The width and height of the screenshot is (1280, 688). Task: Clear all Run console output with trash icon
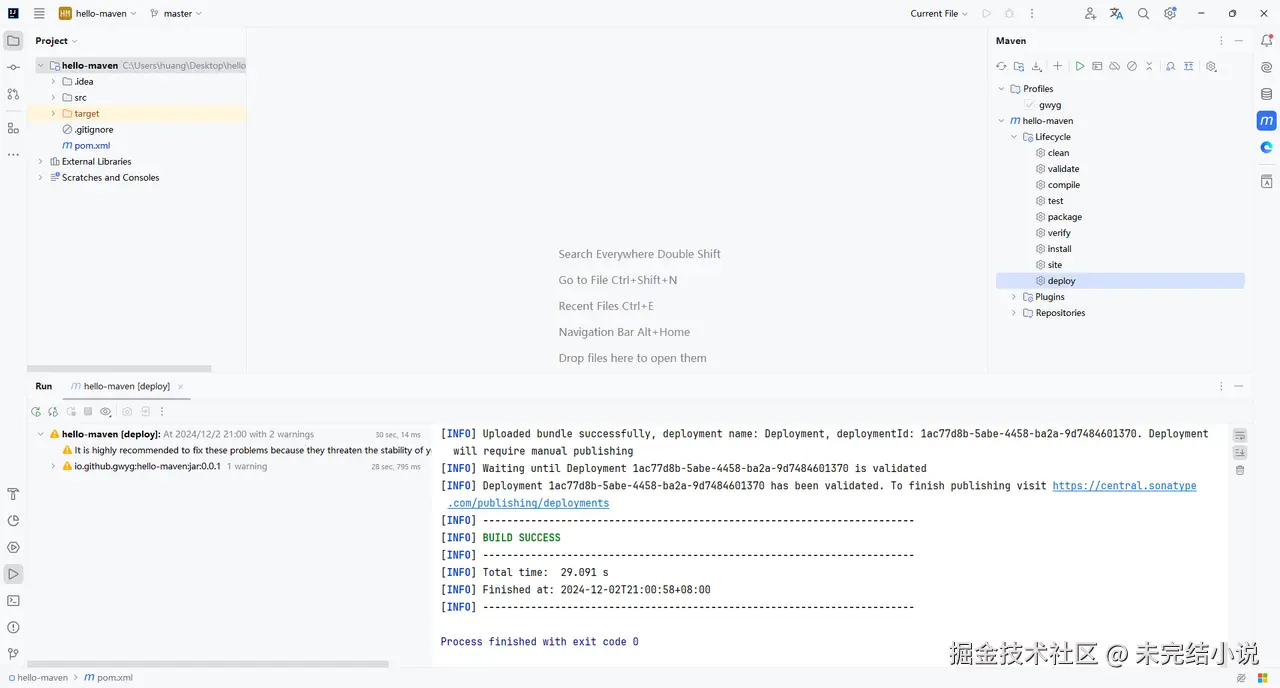point(1240,470)
